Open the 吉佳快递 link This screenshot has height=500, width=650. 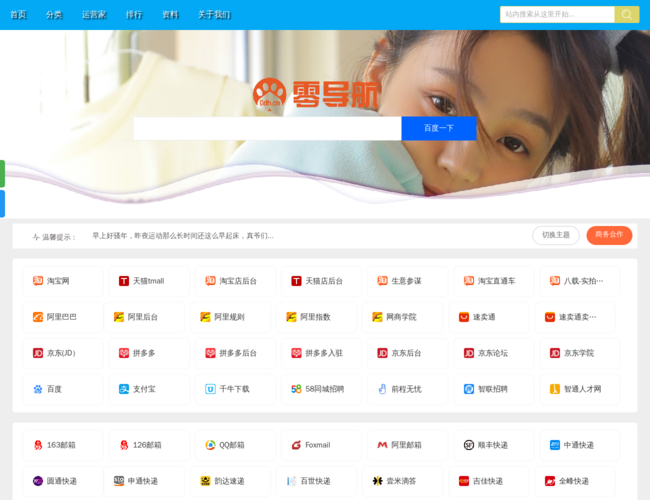[489, 481]
